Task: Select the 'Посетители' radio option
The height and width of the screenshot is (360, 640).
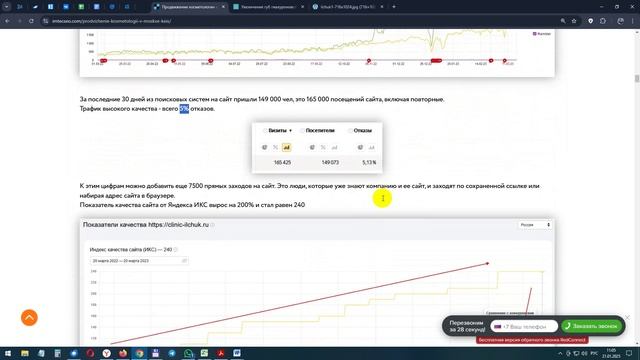Action: pyautogui.click(x=302, y=131)
